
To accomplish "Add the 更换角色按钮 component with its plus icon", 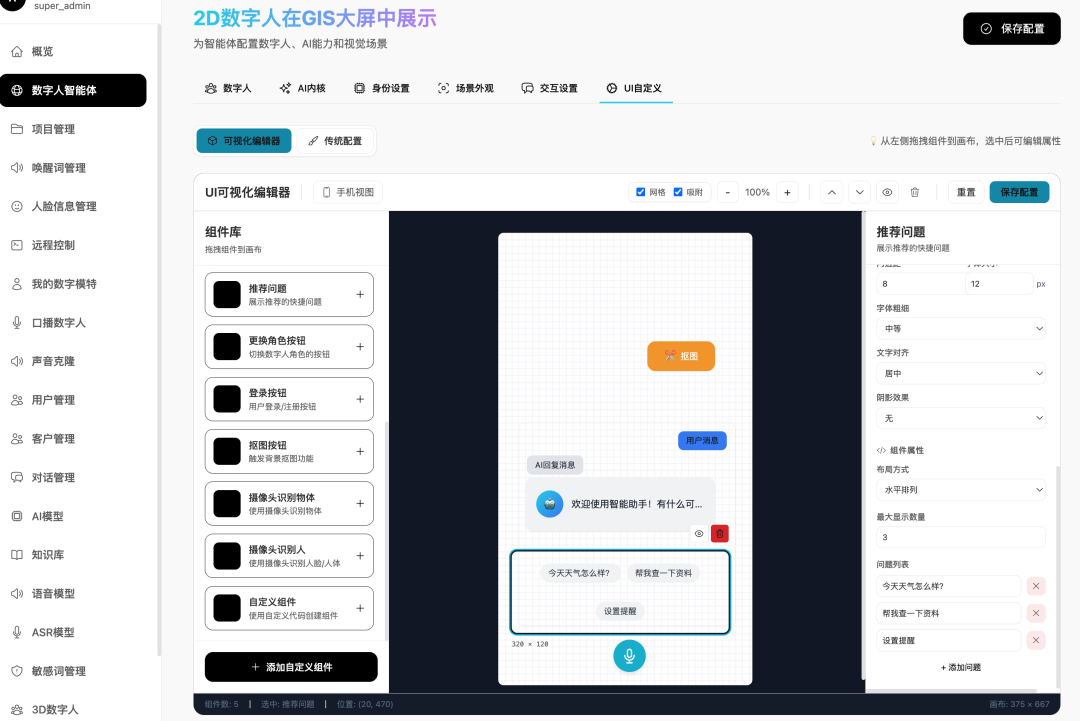I will coord(360,347).
